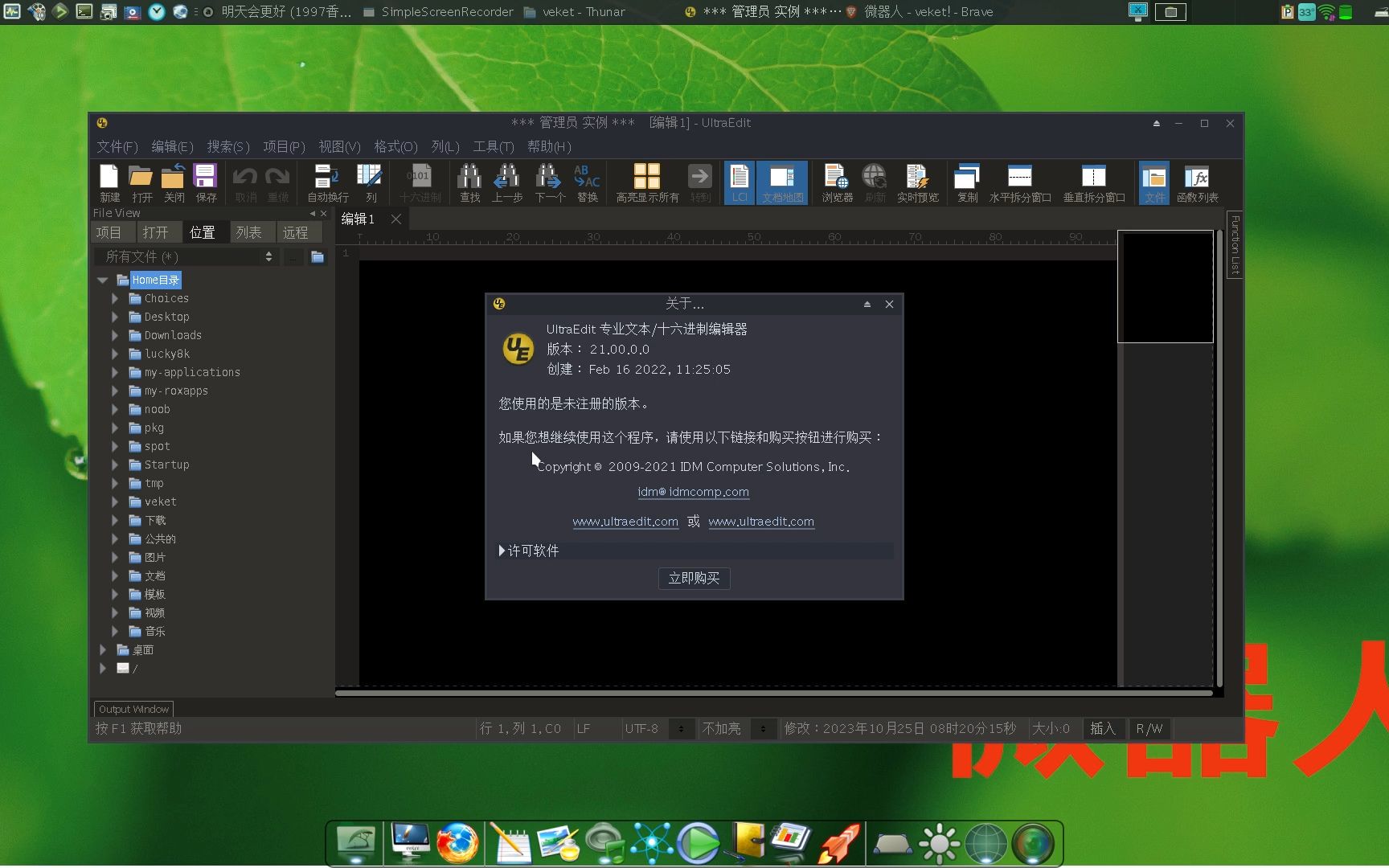Viewport: 1389px width, 868px height.
Task: Expand the veket folder
Action: pos(115,502)
